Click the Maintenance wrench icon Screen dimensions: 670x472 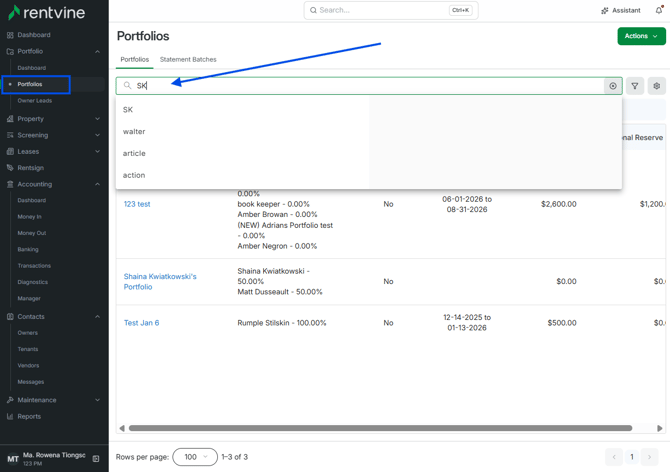(10, 400)
